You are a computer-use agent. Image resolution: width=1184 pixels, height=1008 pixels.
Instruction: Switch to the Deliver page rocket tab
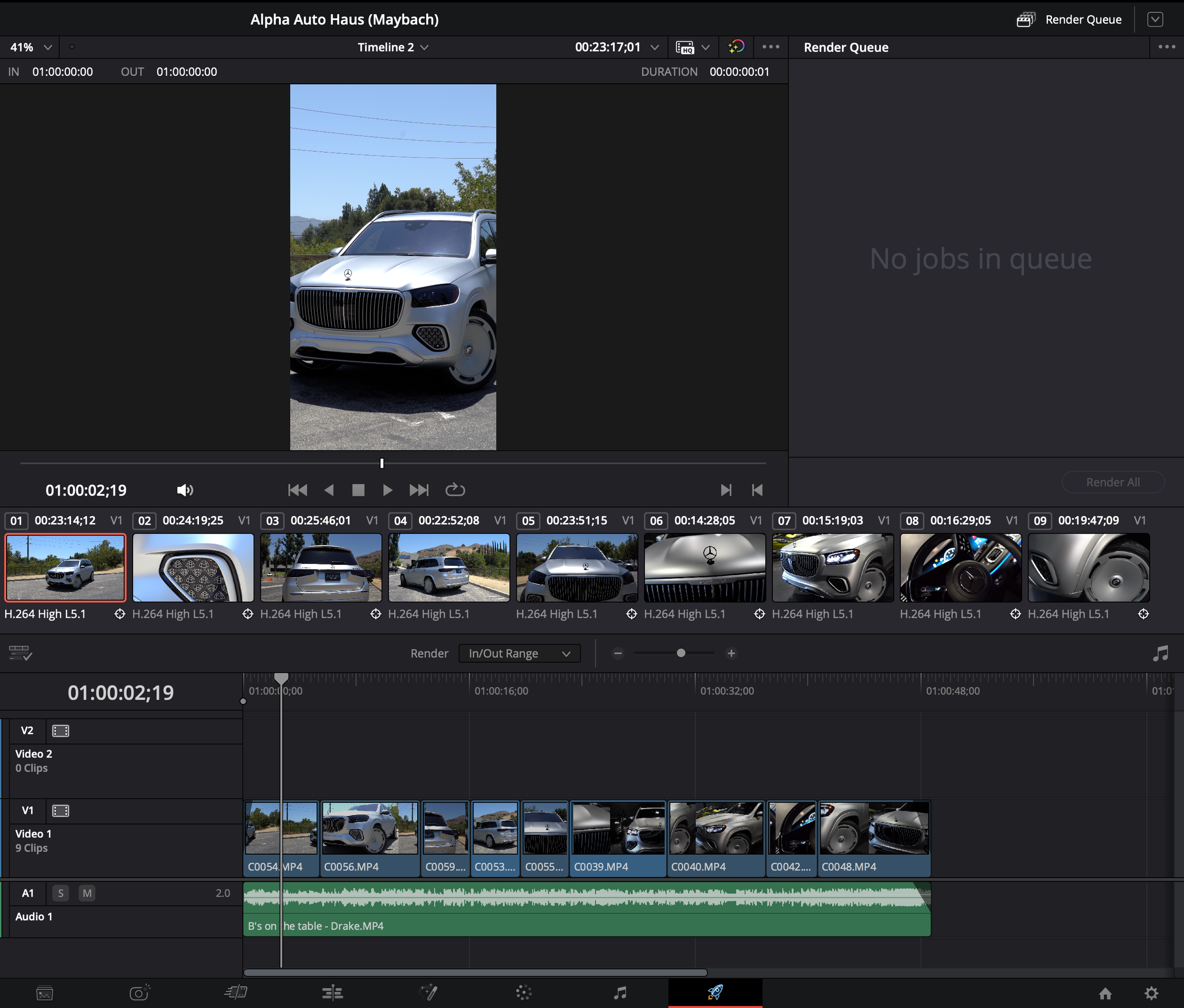(x=715, y=992)
